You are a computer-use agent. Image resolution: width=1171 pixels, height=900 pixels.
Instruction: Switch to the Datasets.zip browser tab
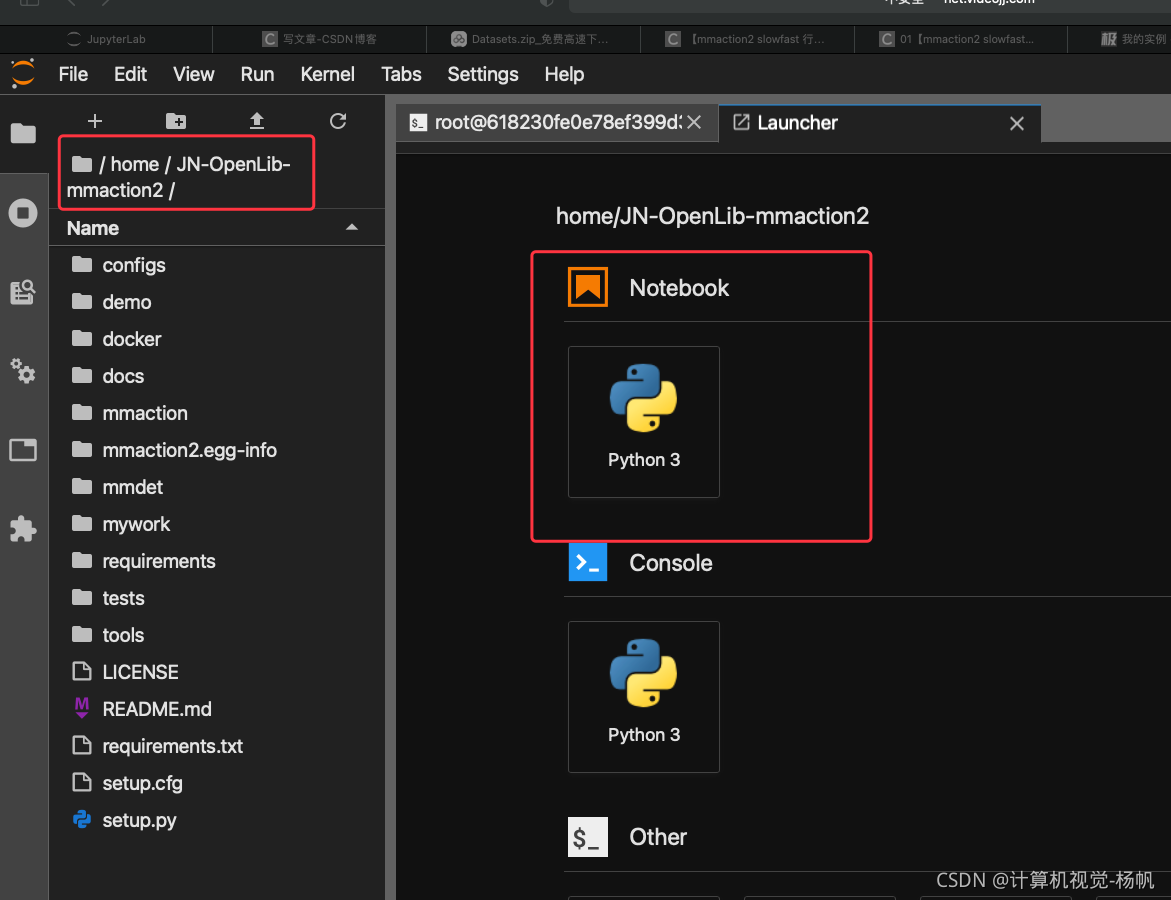pyautogui.click(x=533, y=39)
